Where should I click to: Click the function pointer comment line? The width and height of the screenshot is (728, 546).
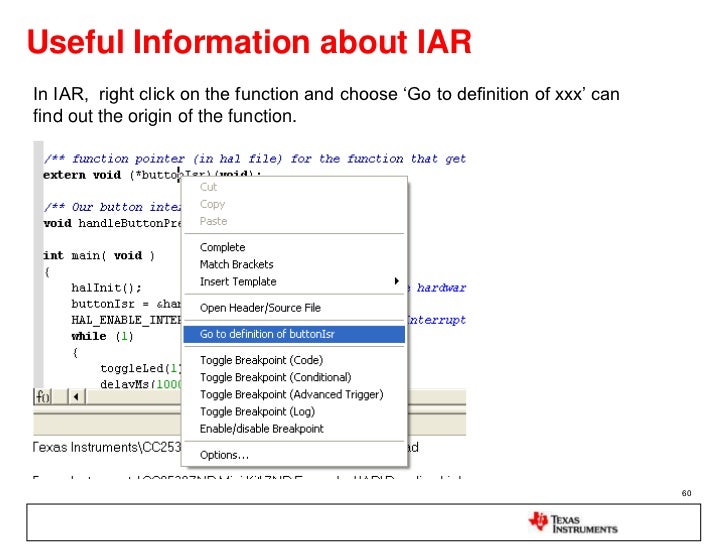(255, 159)
